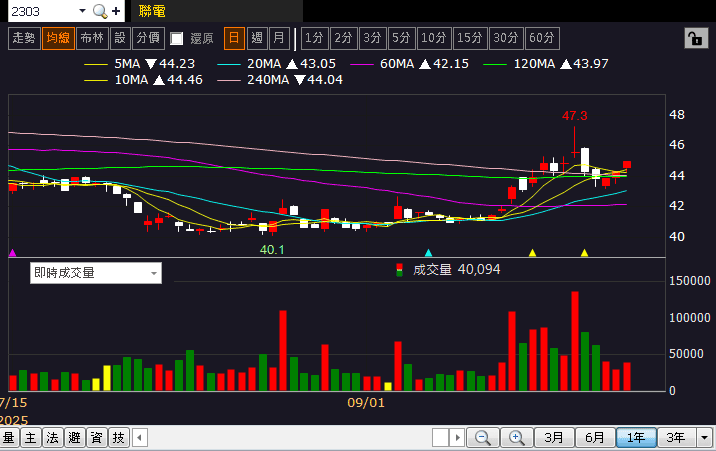Screen dimensions: 716x451
Task: Click the lock icon at top right
Action: point(693,38)
